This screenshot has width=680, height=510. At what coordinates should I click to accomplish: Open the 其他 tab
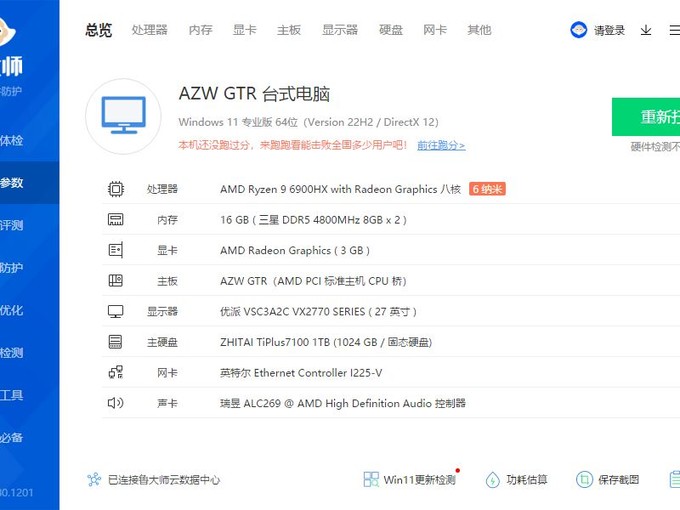479,30
